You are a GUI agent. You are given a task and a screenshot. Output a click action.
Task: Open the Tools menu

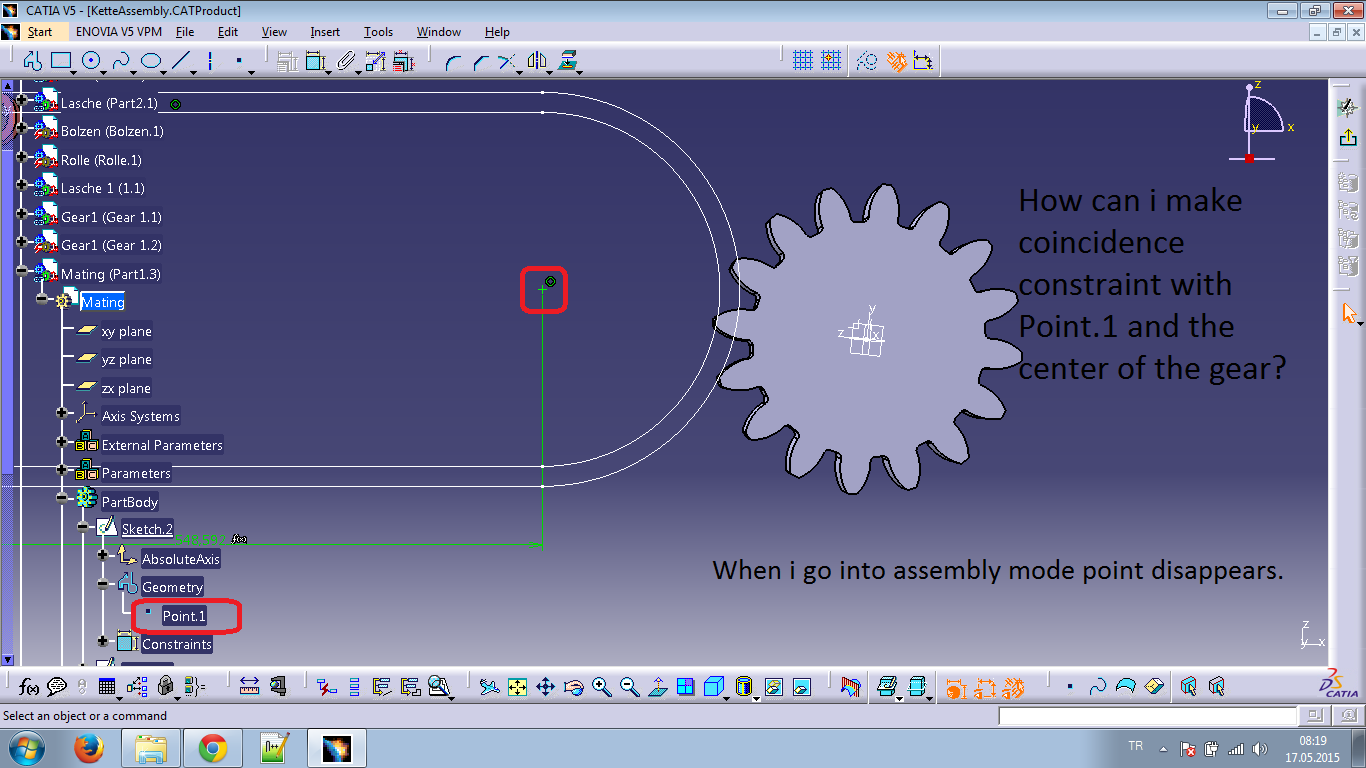(378, 31)
